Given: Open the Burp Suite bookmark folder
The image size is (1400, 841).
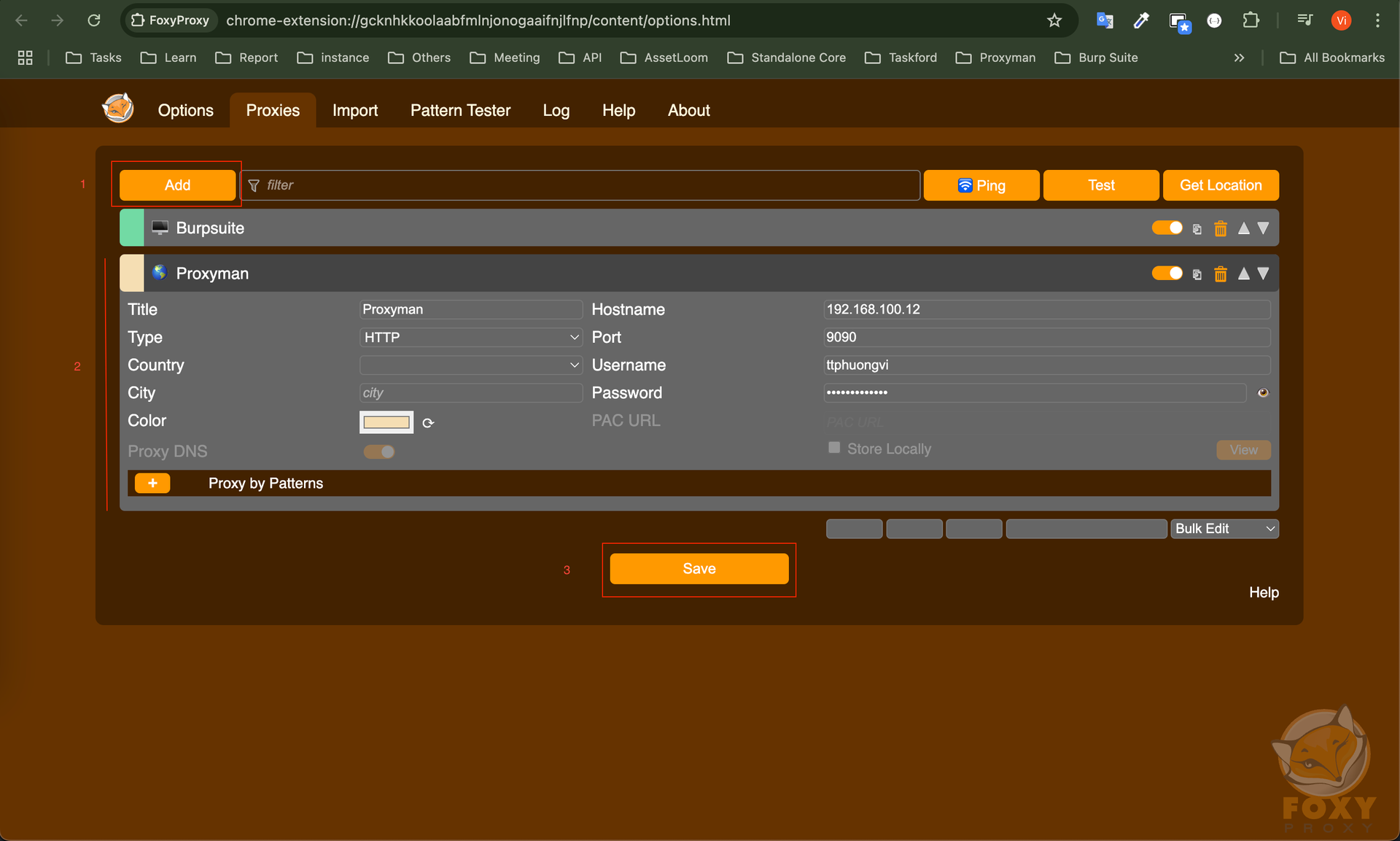Looking at the screenshot, I should click(1096, 58).
